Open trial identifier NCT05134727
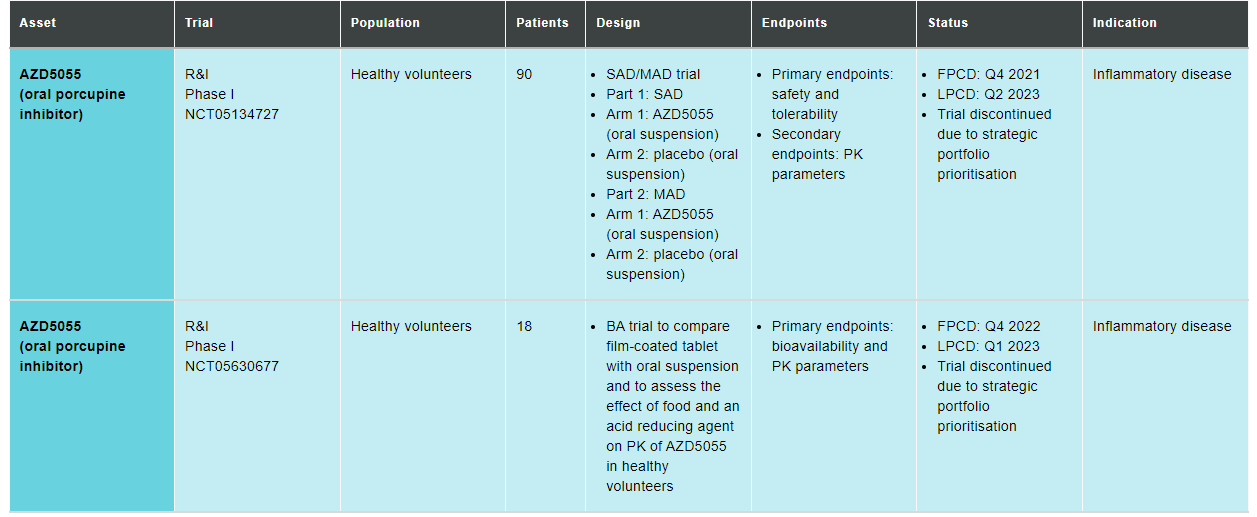This screenshot has height=517, width=1257. click(232, 114)
